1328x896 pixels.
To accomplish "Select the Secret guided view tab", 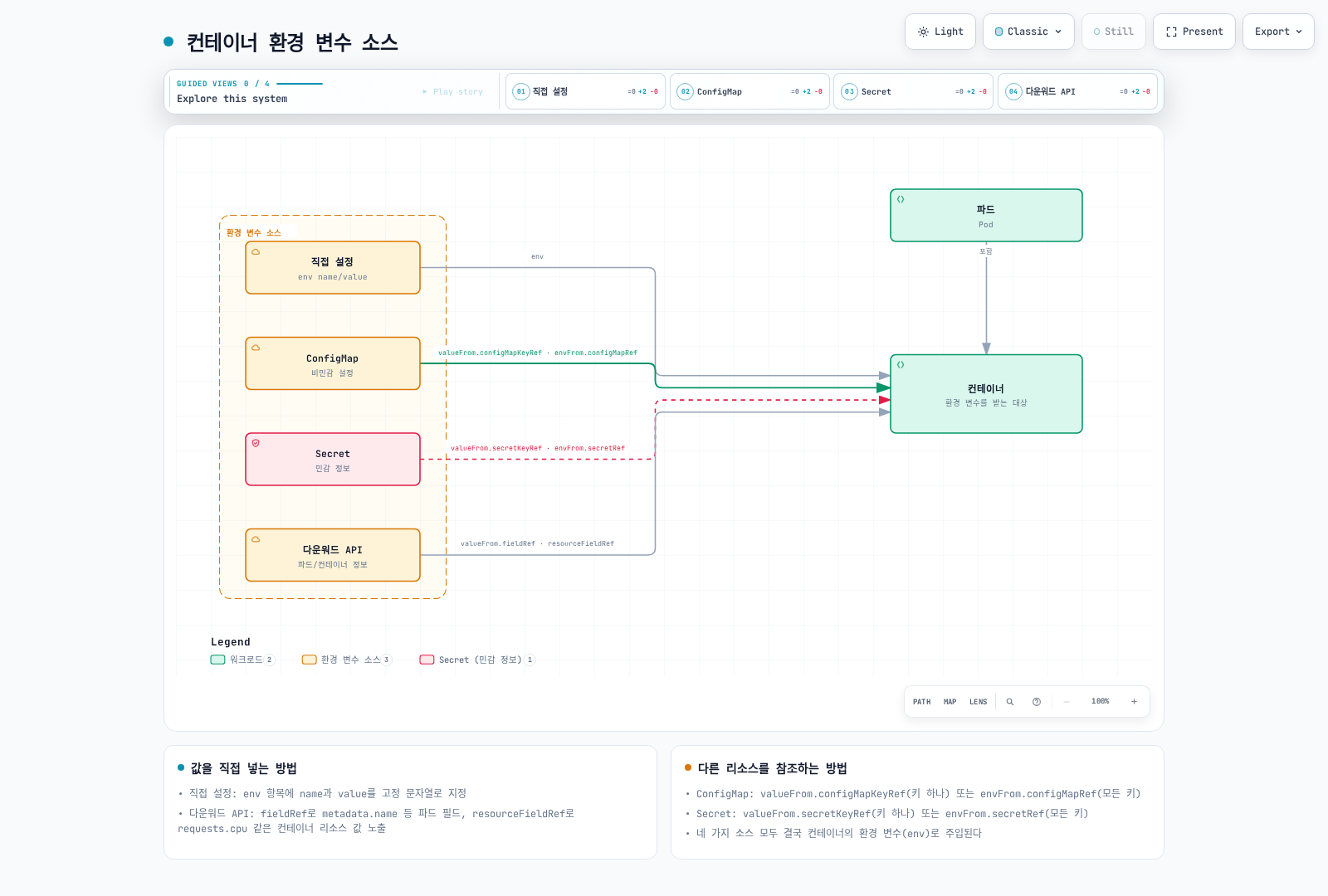I will coord(913,91).
